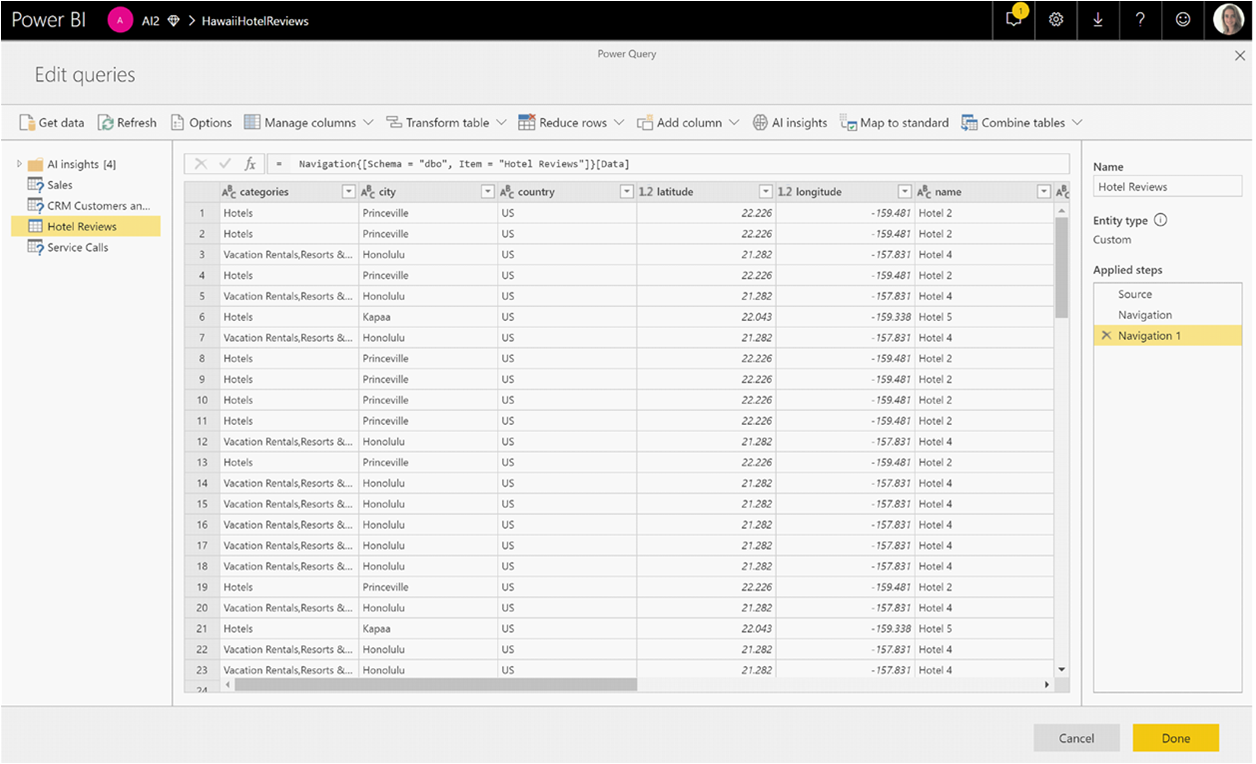
Task: Click the Refresh toolbar button
Action: click(x=127, y=123)
